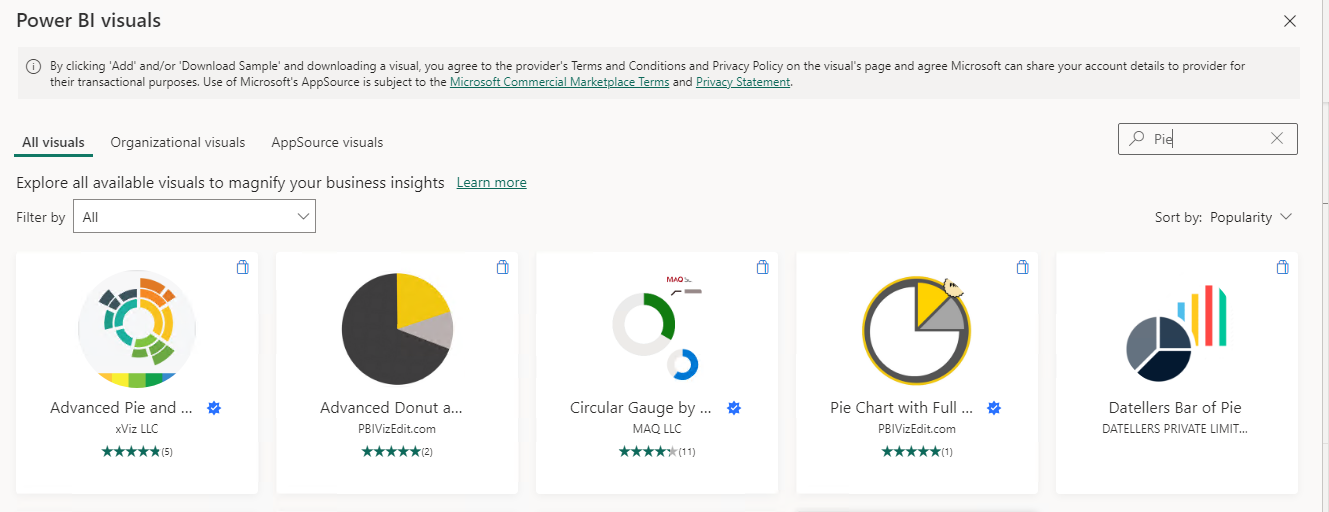The height and width of the screenshot is (512, 1329).
Task: Click the bag icon on Datellers Bar of Pie card
Action: tap(1283, 267)
